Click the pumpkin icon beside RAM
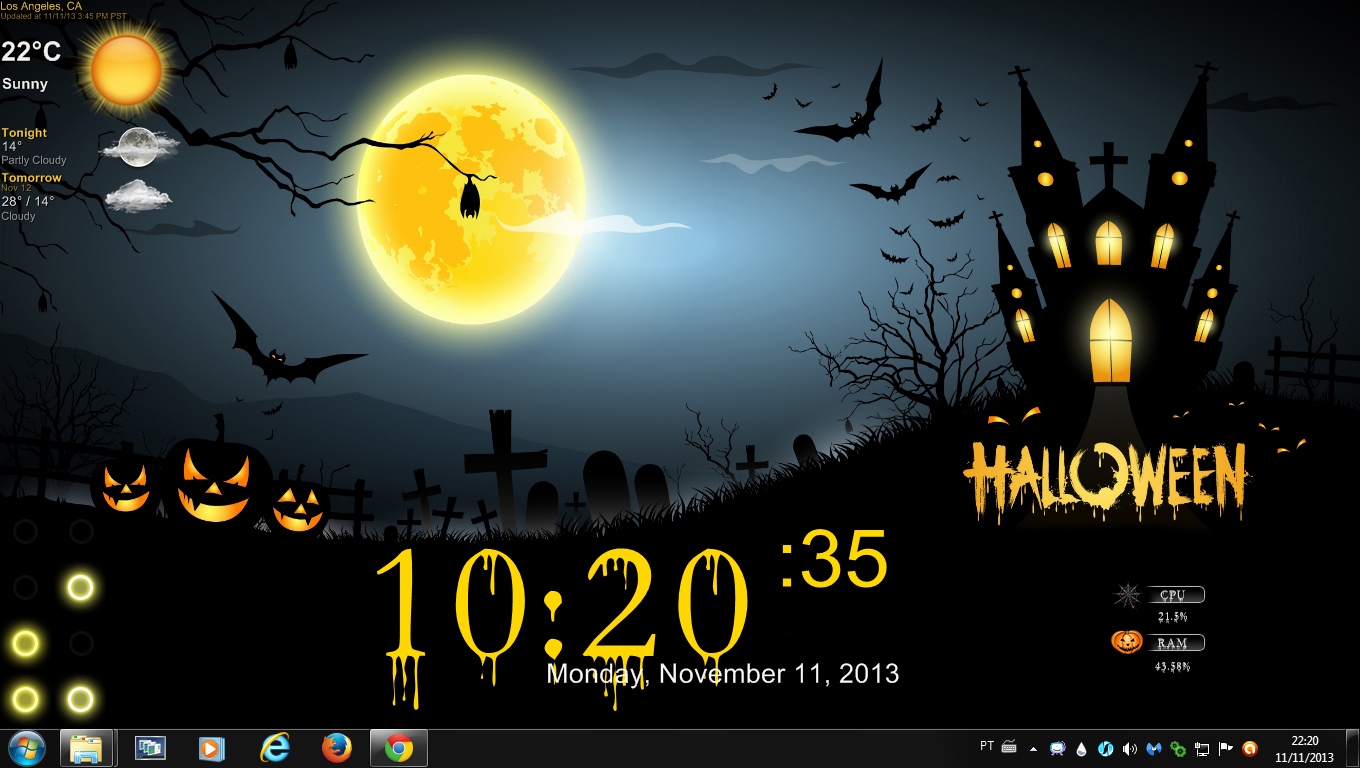Image resolution: width=1360 pixels, height=768 pixels. pyautogui.click(x=1127, y=642)
